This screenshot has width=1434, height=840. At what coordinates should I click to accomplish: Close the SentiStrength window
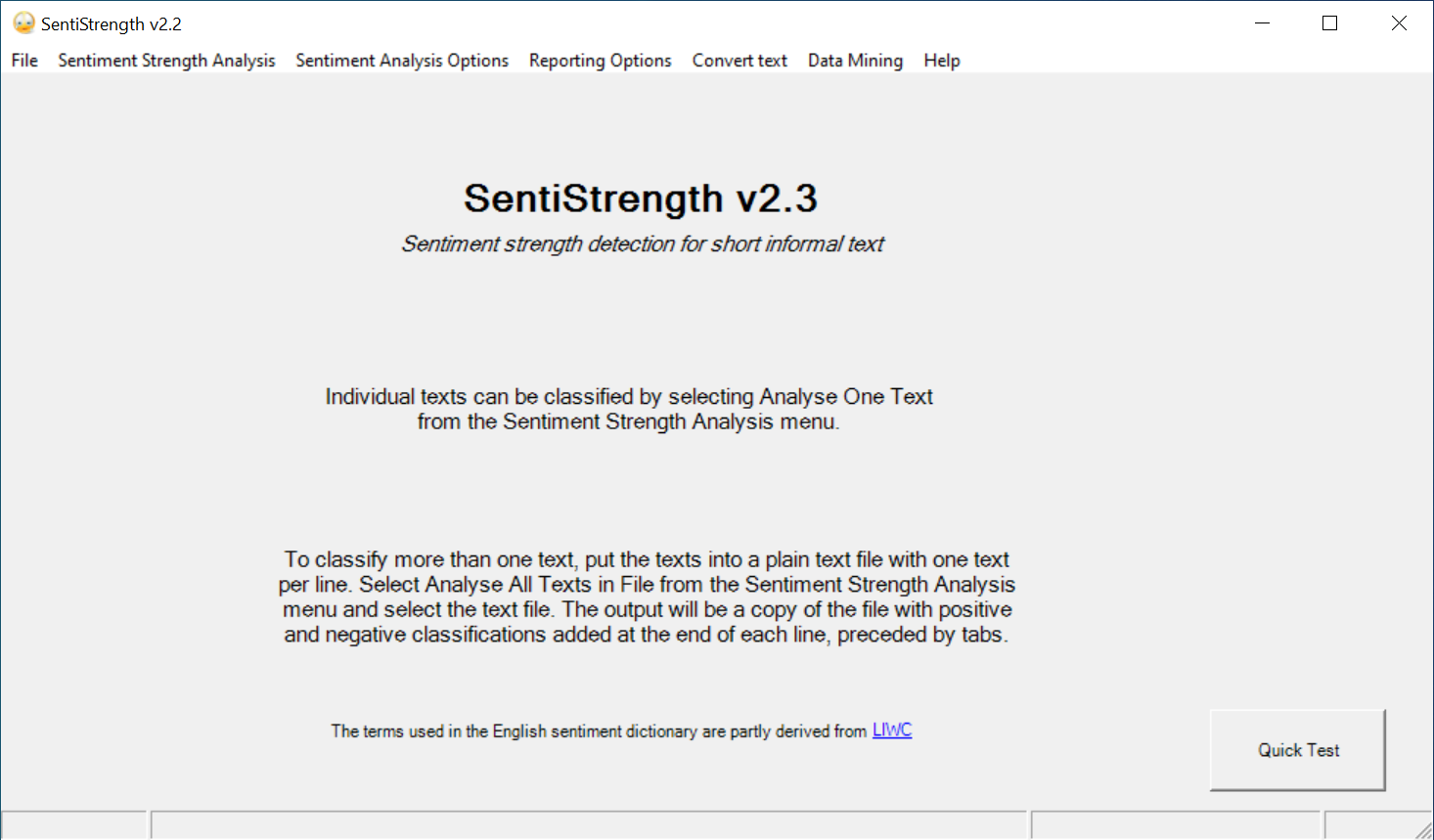pyautogui.click(x=1399, y=23)
